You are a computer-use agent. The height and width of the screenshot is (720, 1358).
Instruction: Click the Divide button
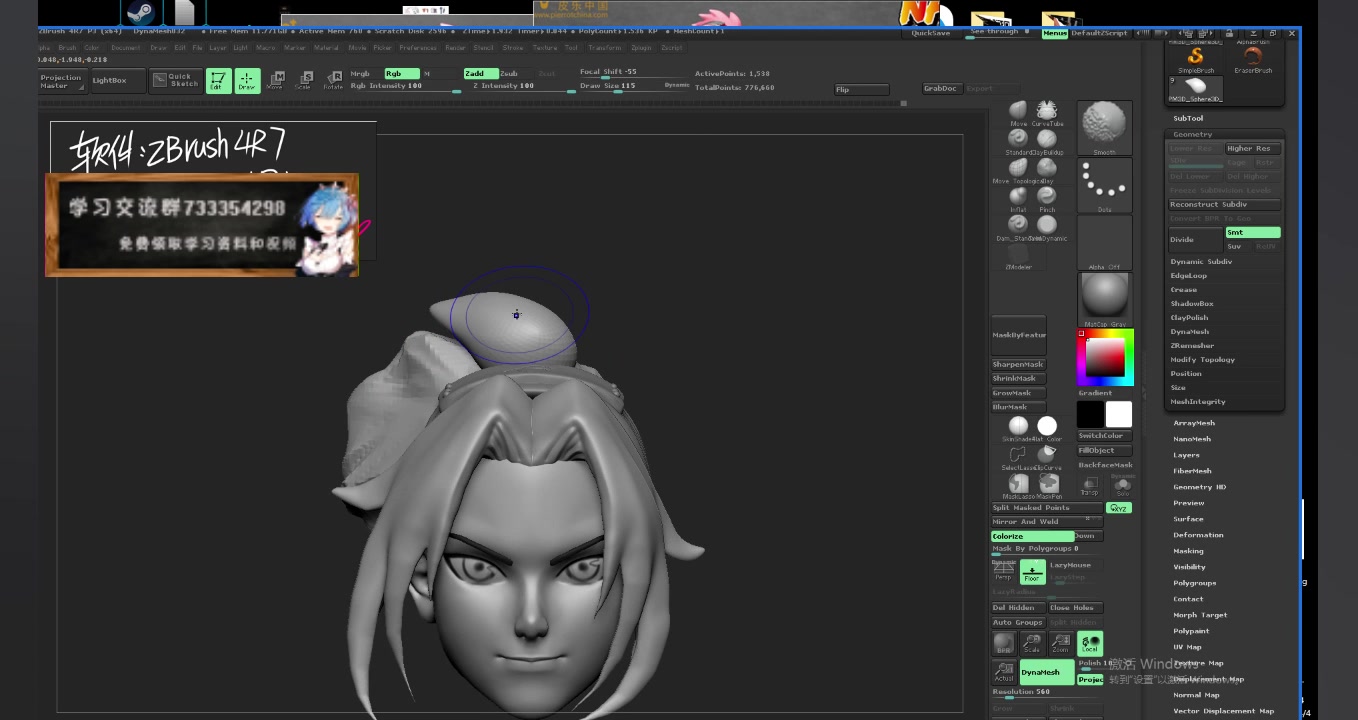[x=1196, y=240]
